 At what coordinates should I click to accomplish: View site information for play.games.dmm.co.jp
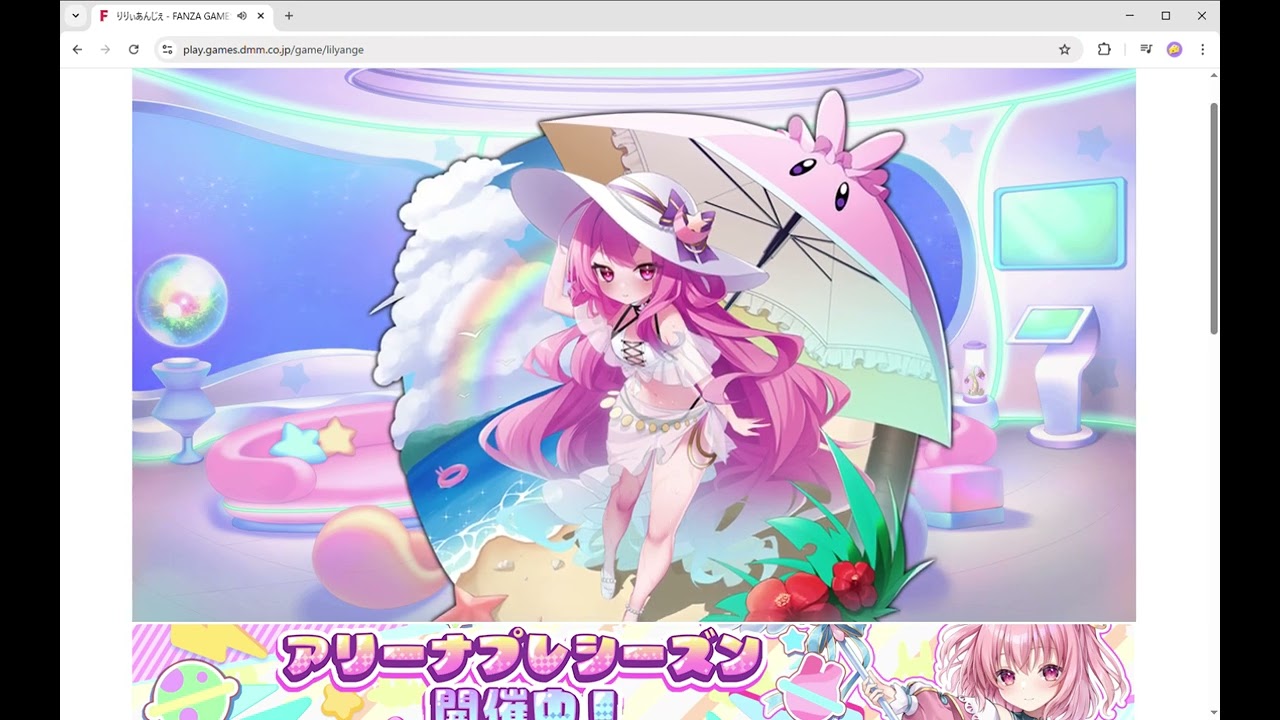tap(167, 49)
